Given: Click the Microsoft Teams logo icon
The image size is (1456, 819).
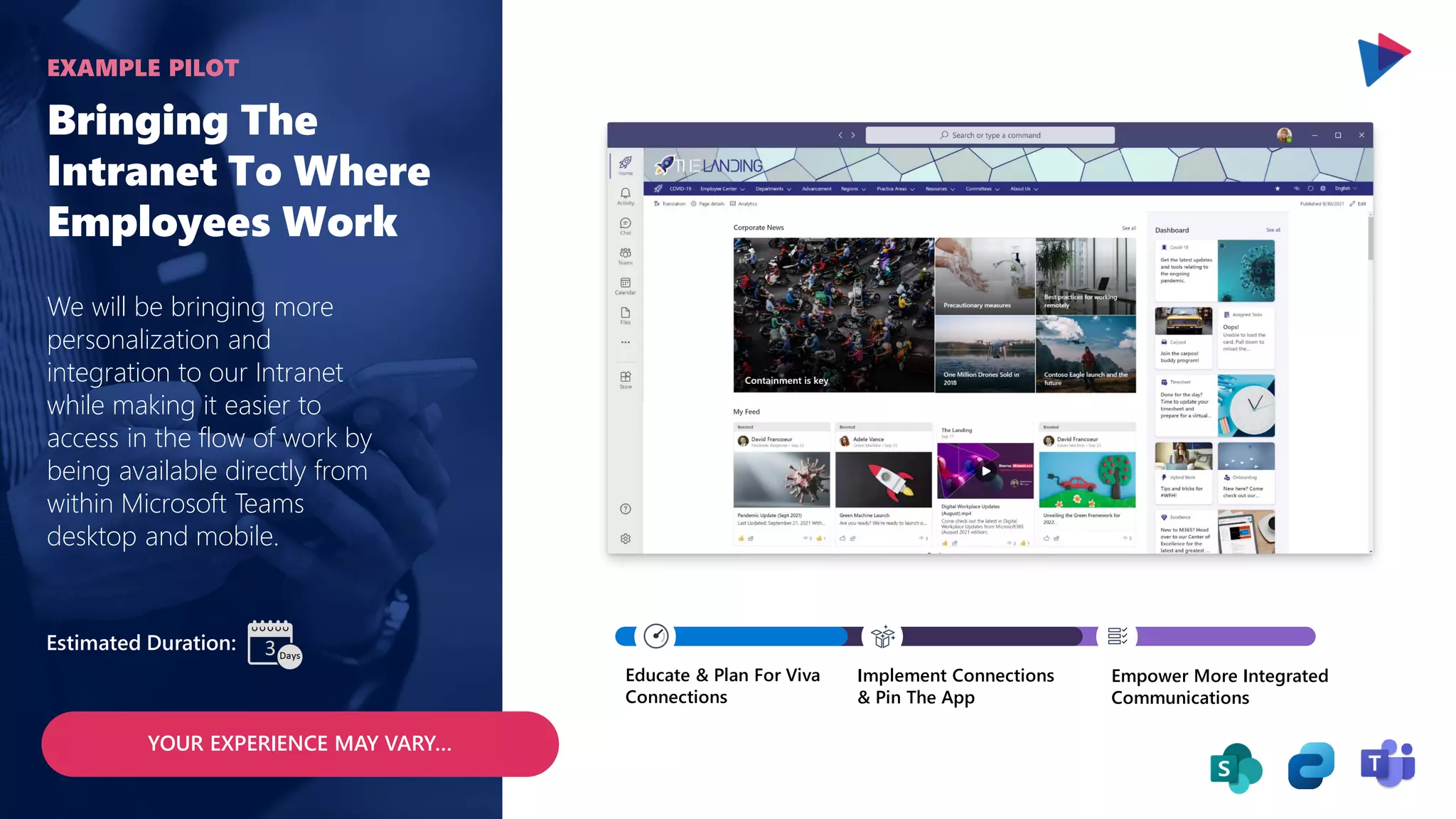Looking at the screenshot, I should click(1388, 764).
